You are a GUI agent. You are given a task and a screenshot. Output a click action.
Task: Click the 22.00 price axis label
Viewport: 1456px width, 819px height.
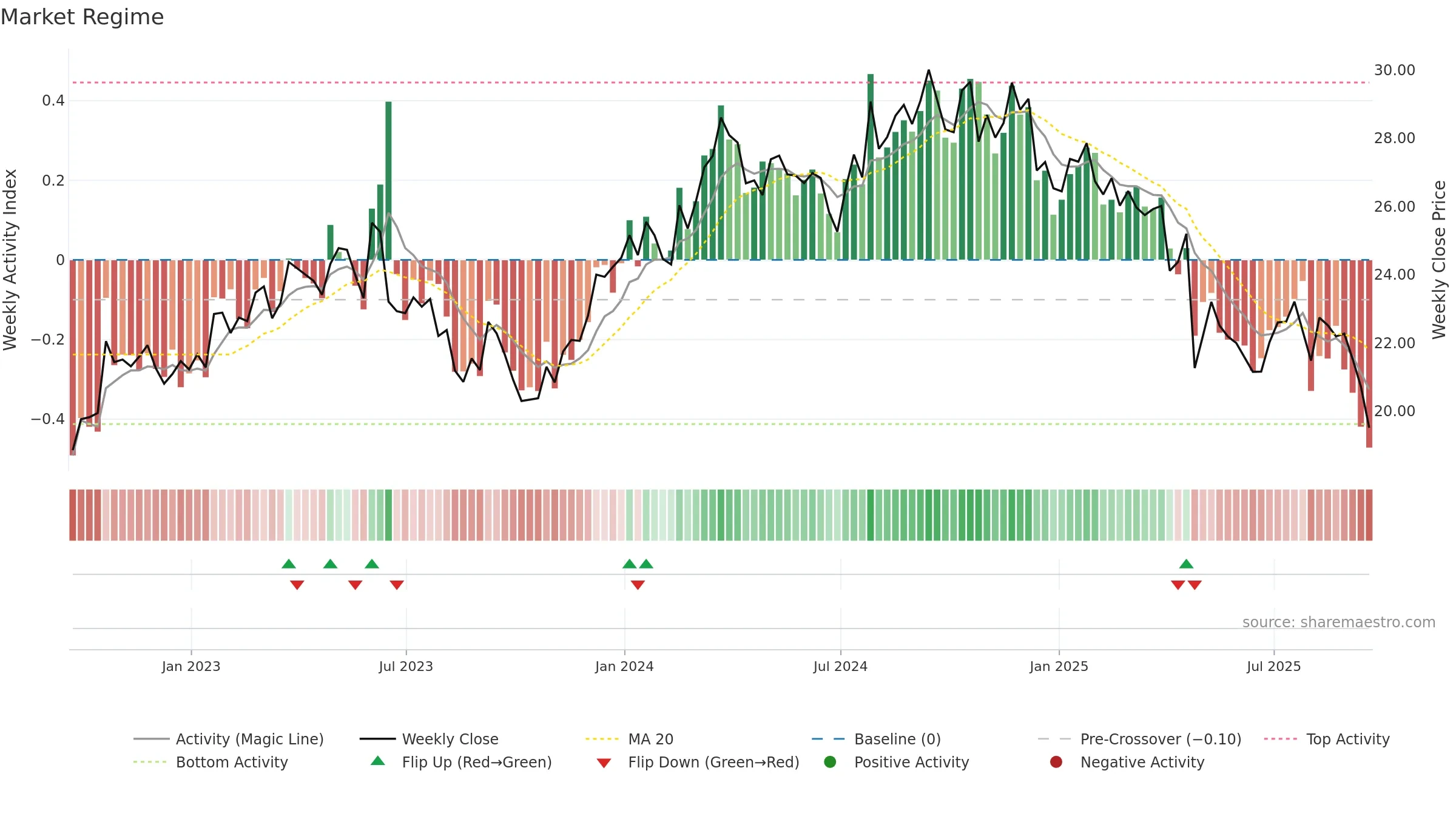pos(1394,343)
